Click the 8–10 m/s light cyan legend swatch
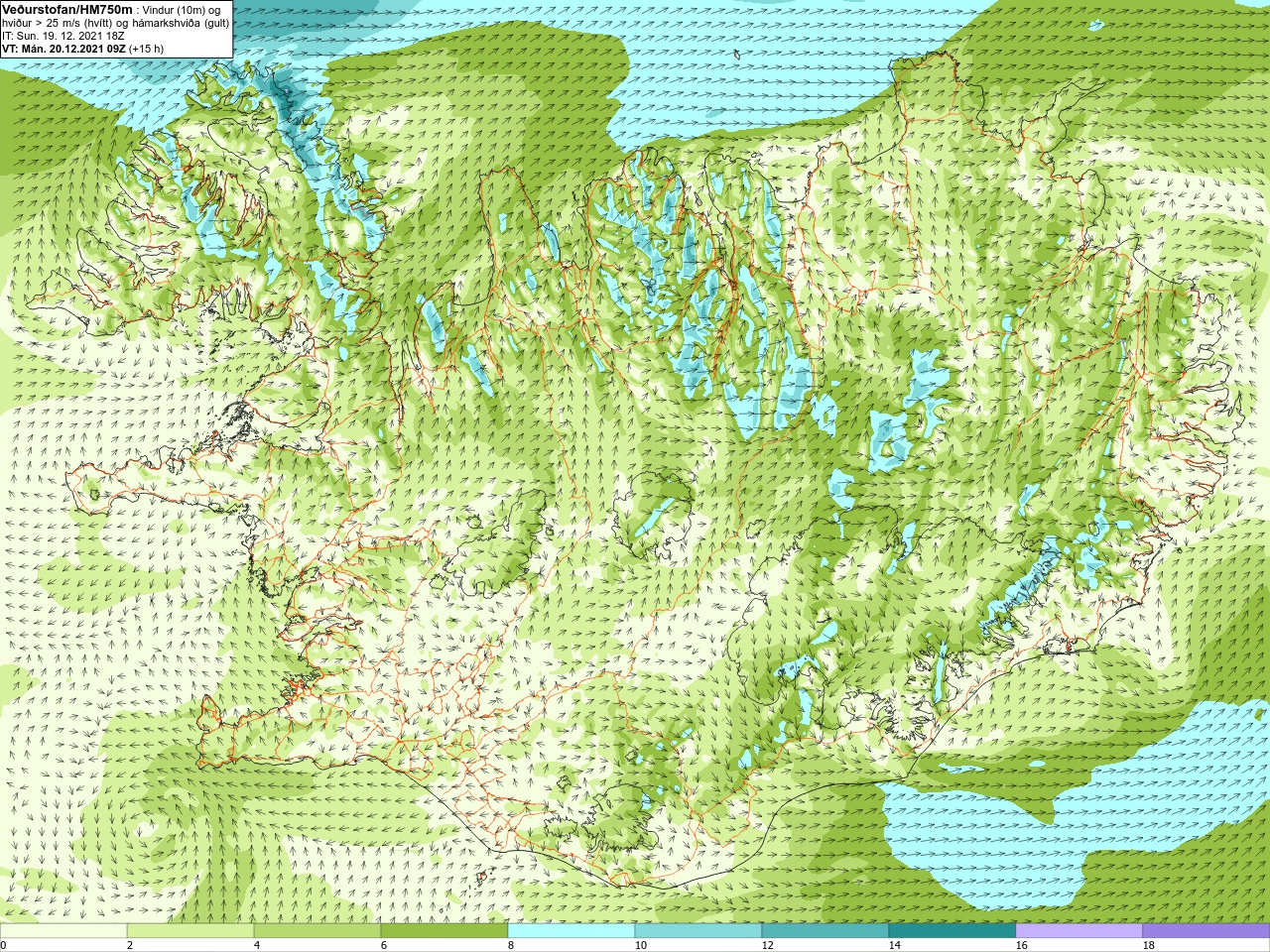This screenshot has width=1270, height=952. [571, 931]
